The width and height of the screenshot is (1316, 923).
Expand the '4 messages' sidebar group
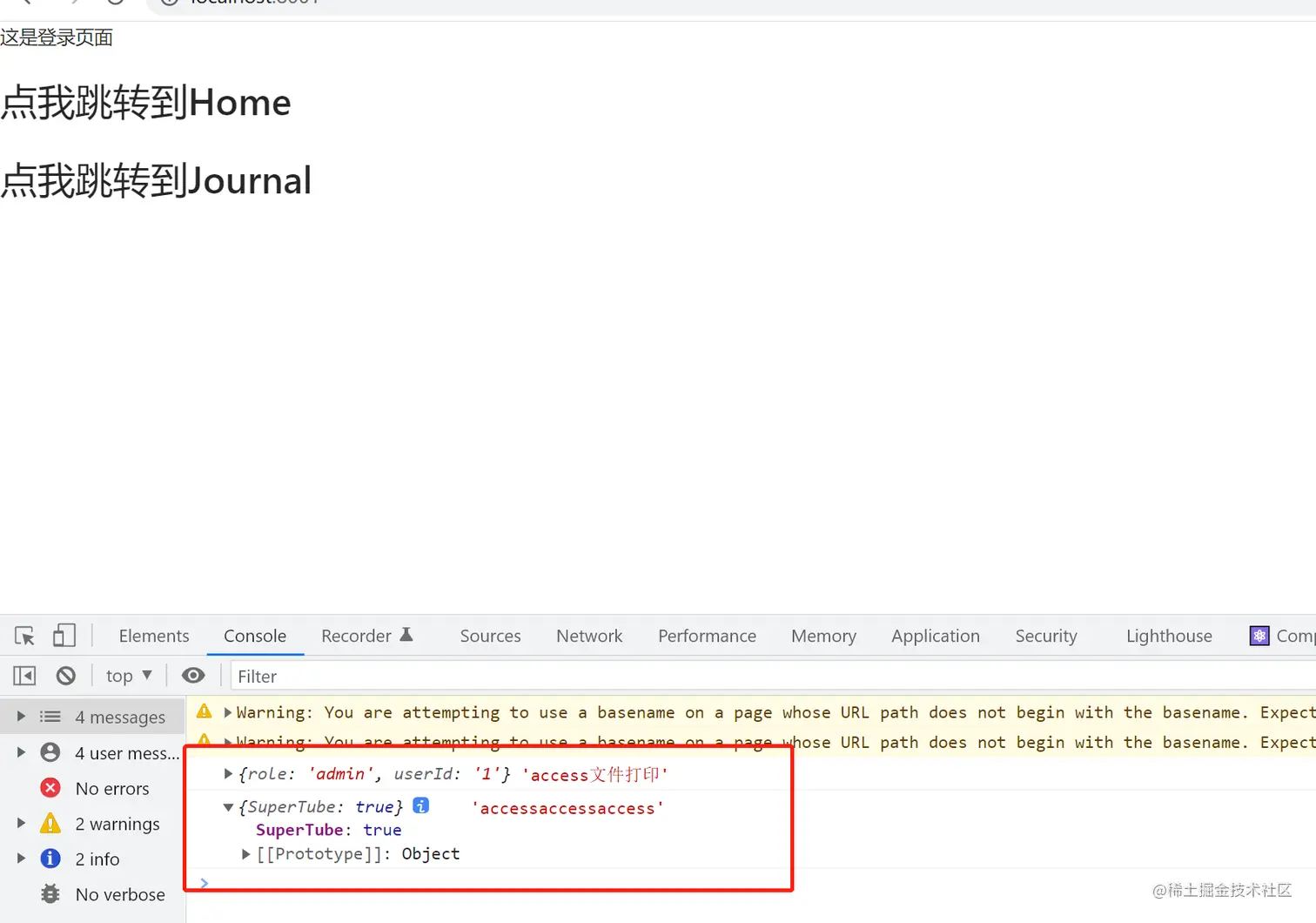pos(21,717)
